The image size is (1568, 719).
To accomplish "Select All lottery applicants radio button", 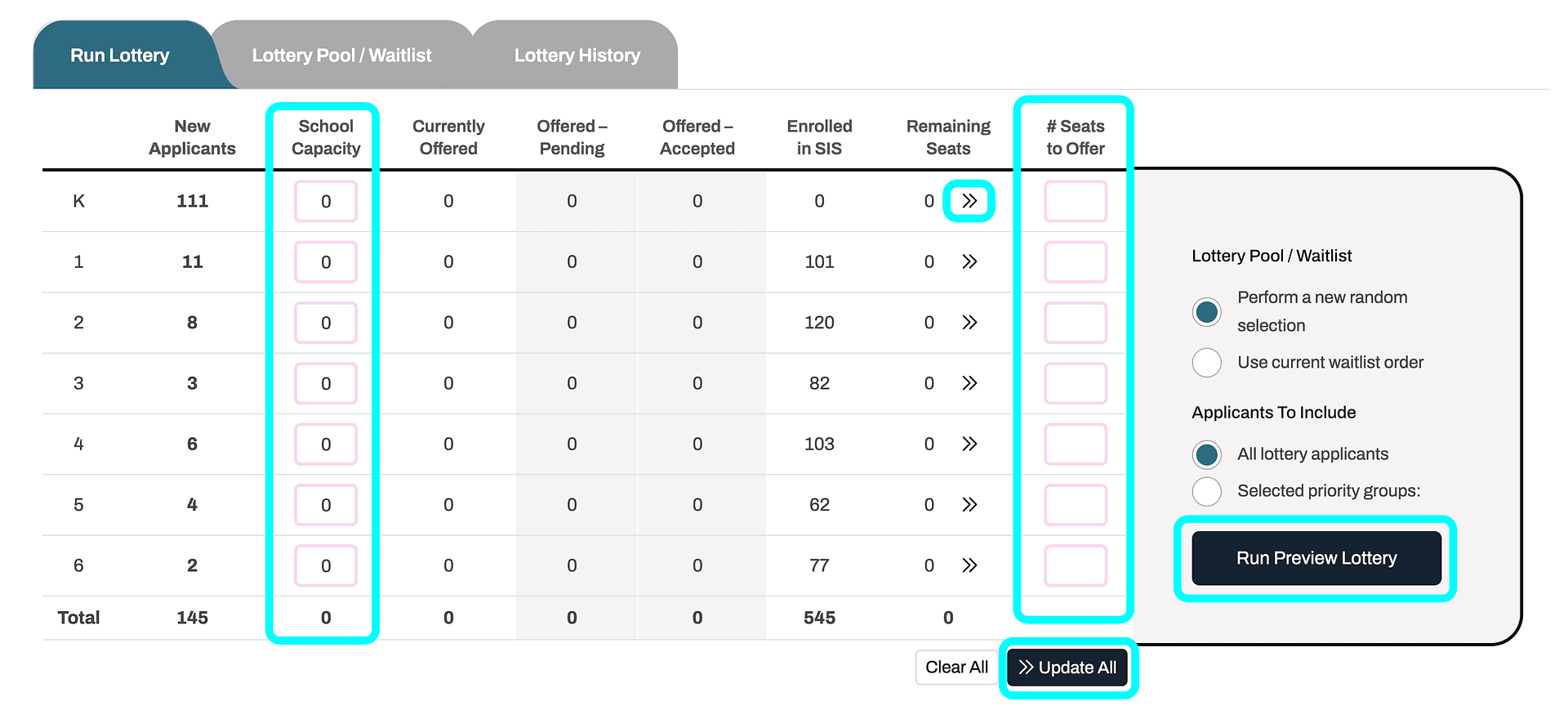I will tap(1207, 454).
